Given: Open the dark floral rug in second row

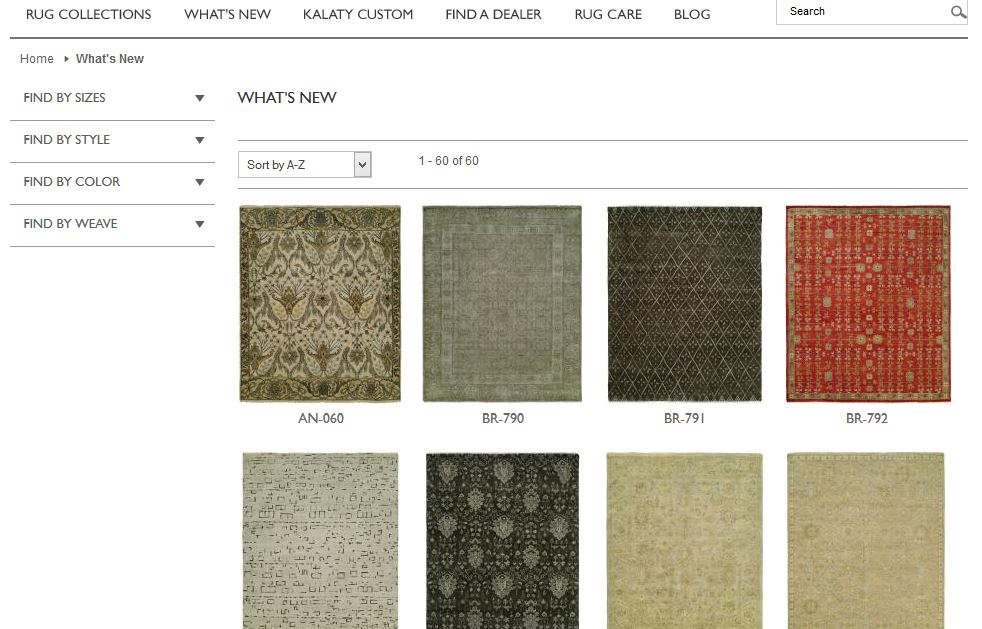Looking at the screenshot, I should click(x=502, y=541).
